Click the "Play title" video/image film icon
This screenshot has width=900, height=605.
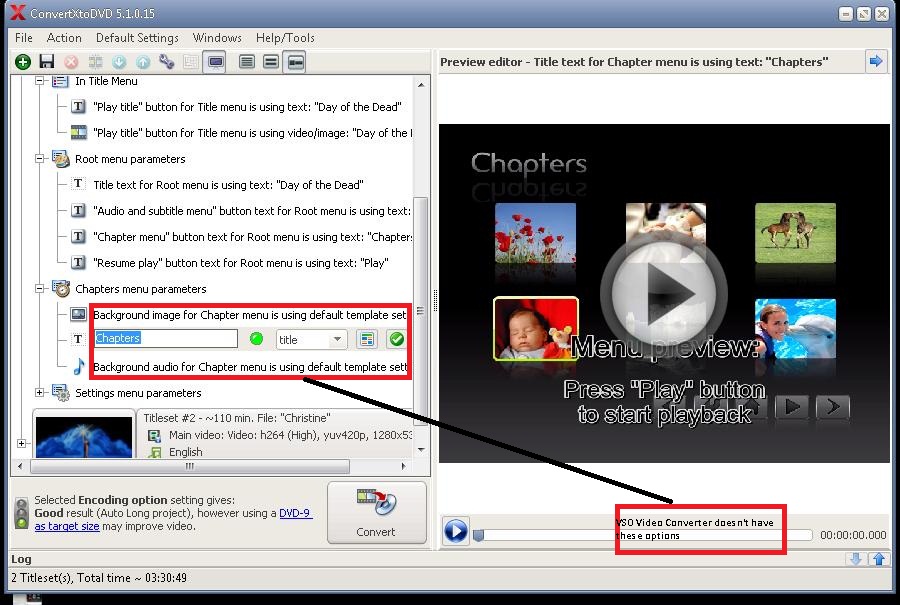point(79,133)
